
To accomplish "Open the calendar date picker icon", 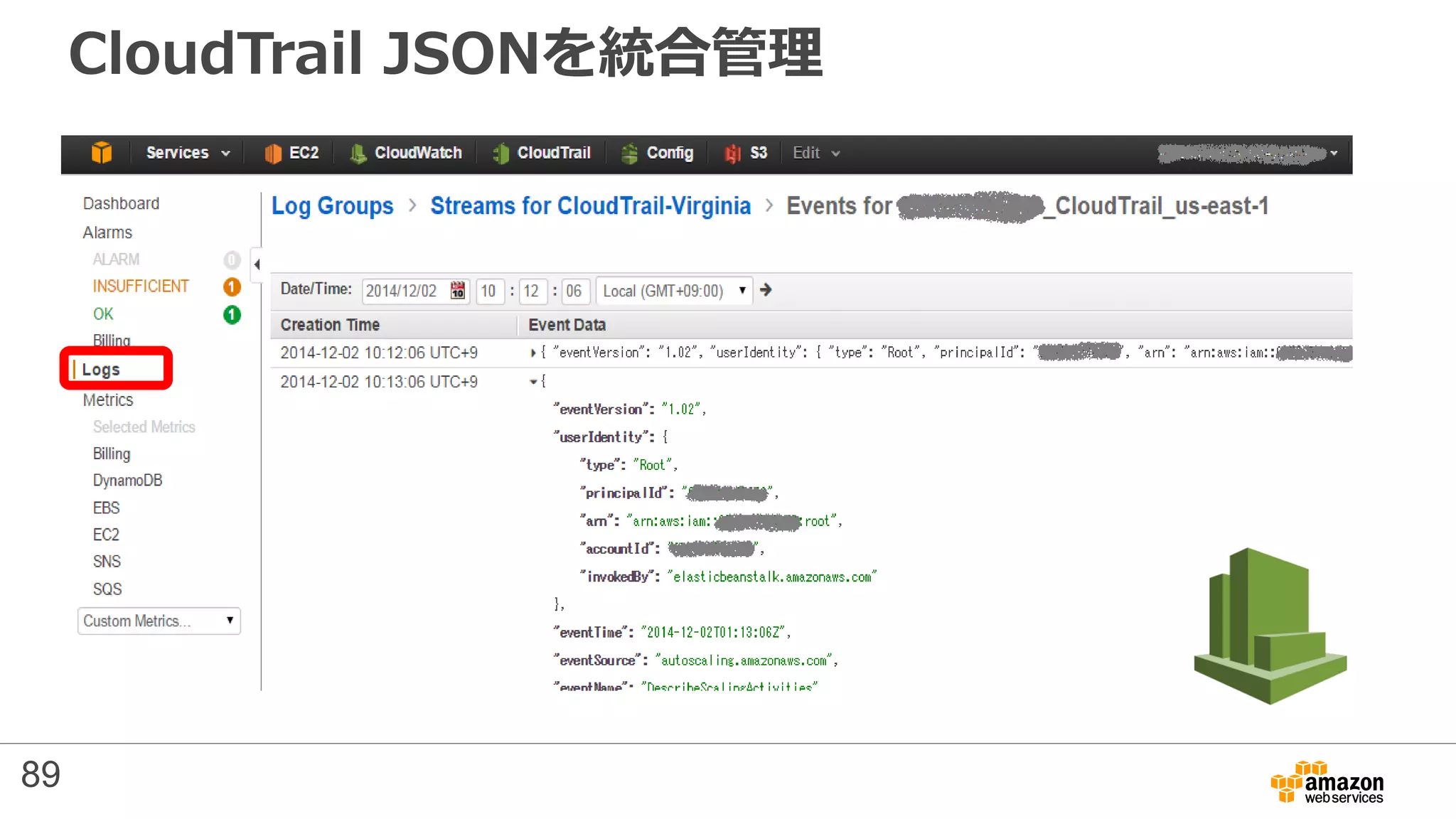I will click(457, 290).
